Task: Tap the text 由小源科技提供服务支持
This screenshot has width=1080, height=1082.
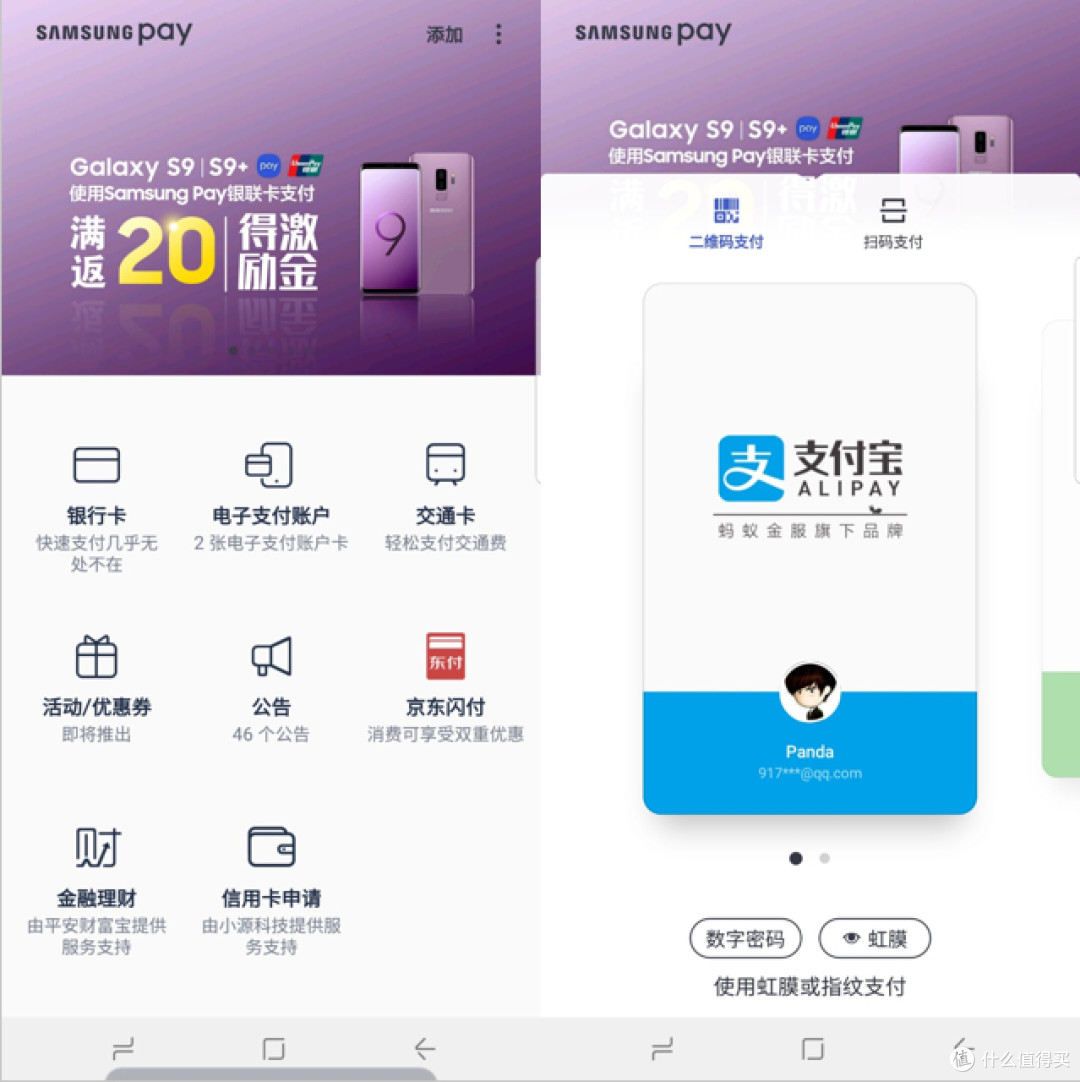Action: [x=271, y=936]
